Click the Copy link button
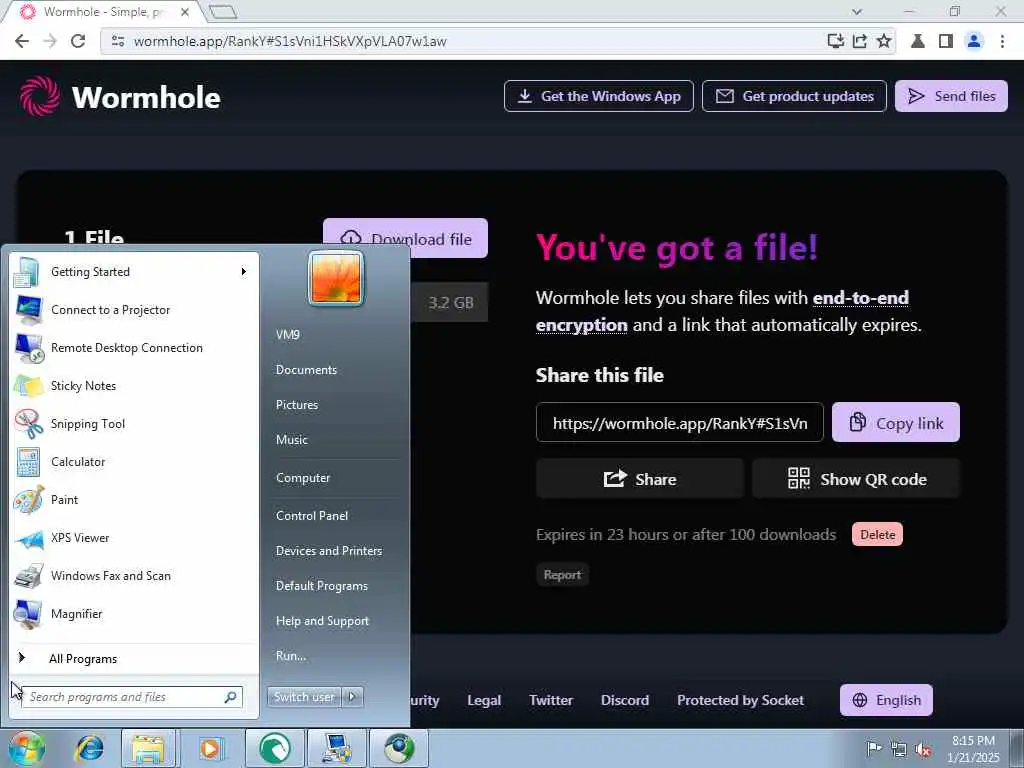The image size is (1024, 768). (x=895, y=423)
